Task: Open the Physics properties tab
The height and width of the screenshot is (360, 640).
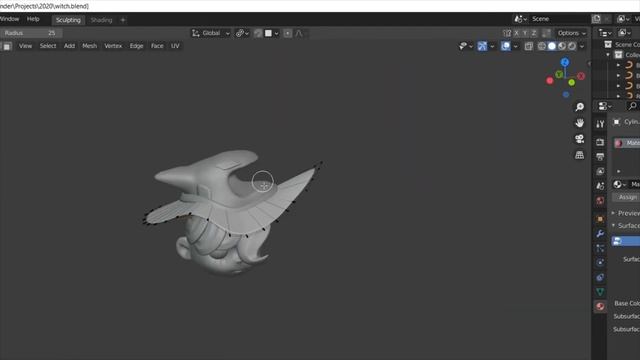Action: click(x=600, y=263)
